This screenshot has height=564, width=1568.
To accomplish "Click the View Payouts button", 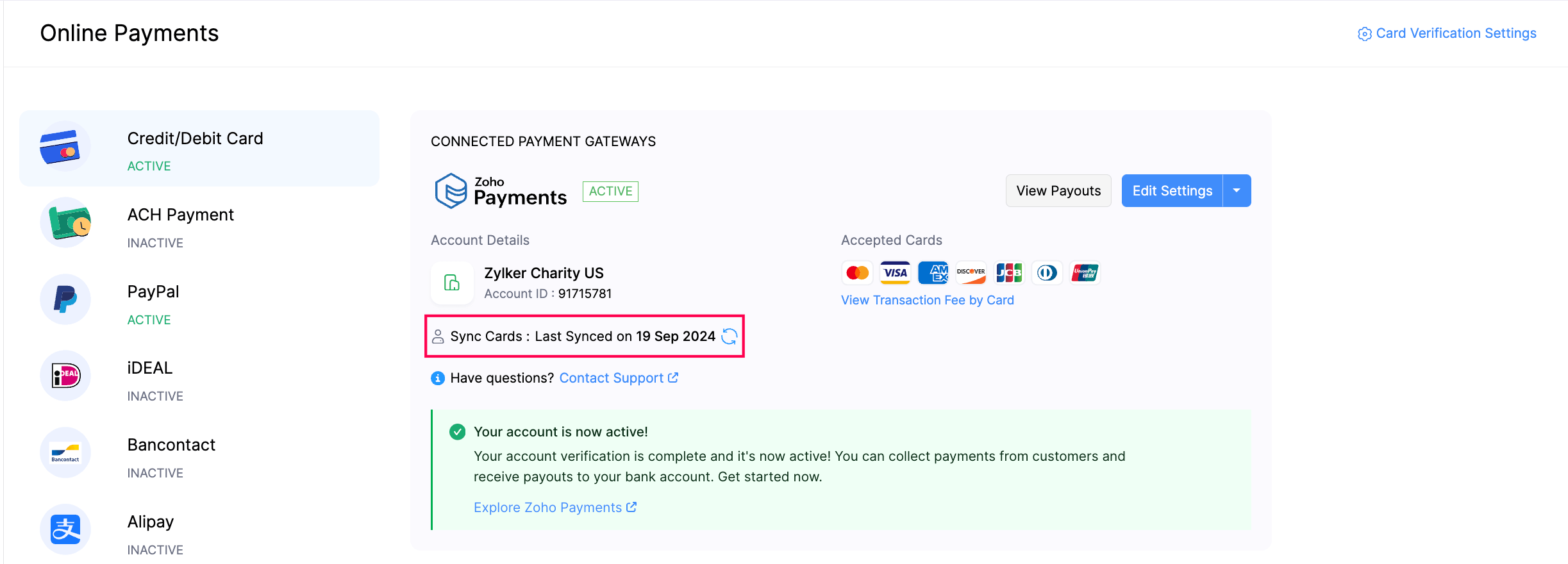I will pos(1058,191).
